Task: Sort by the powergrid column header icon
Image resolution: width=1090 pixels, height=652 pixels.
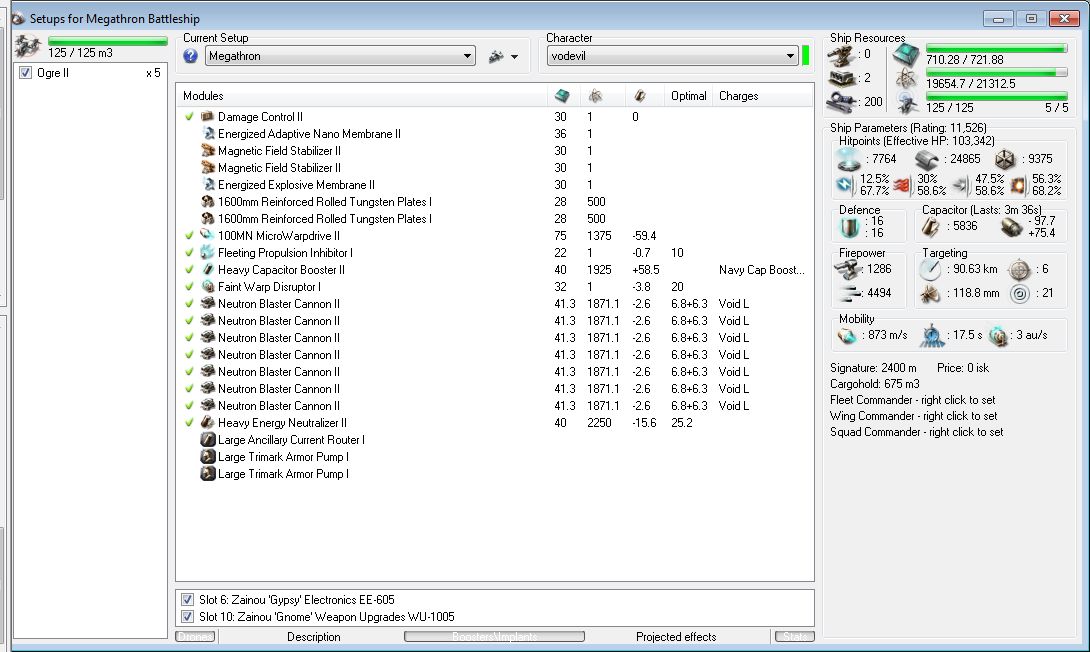Action: (595, 96)
